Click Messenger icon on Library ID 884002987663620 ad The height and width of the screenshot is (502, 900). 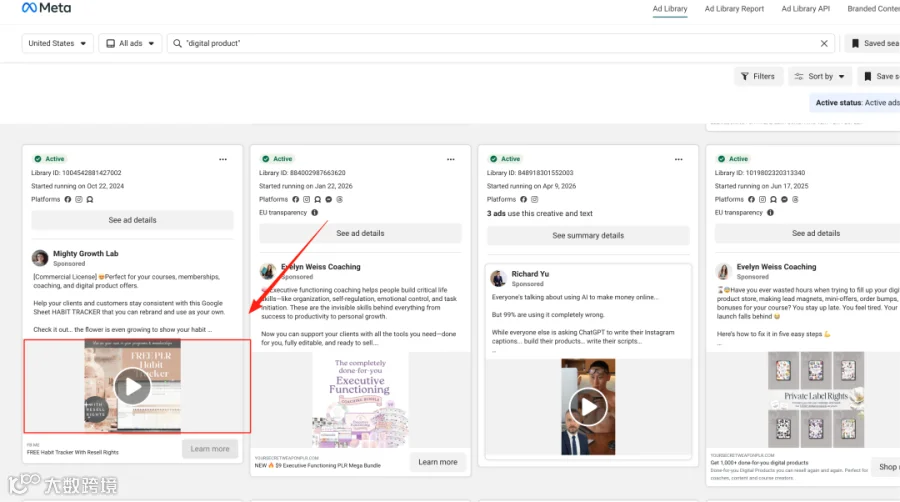[x=328, y=200]
